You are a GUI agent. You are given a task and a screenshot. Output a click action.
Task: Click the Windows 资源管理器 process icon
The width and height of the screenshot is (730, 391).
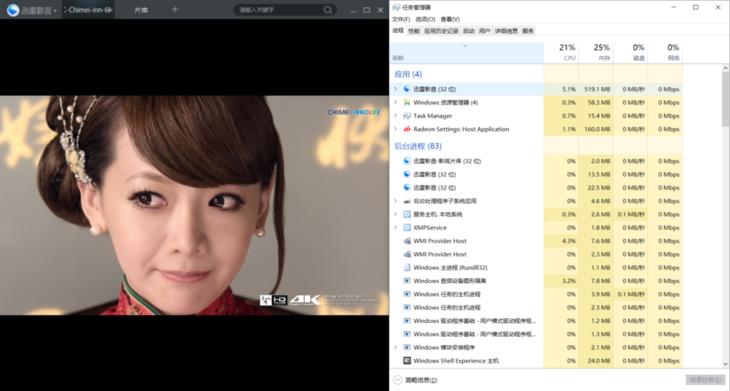pos(407,102)
